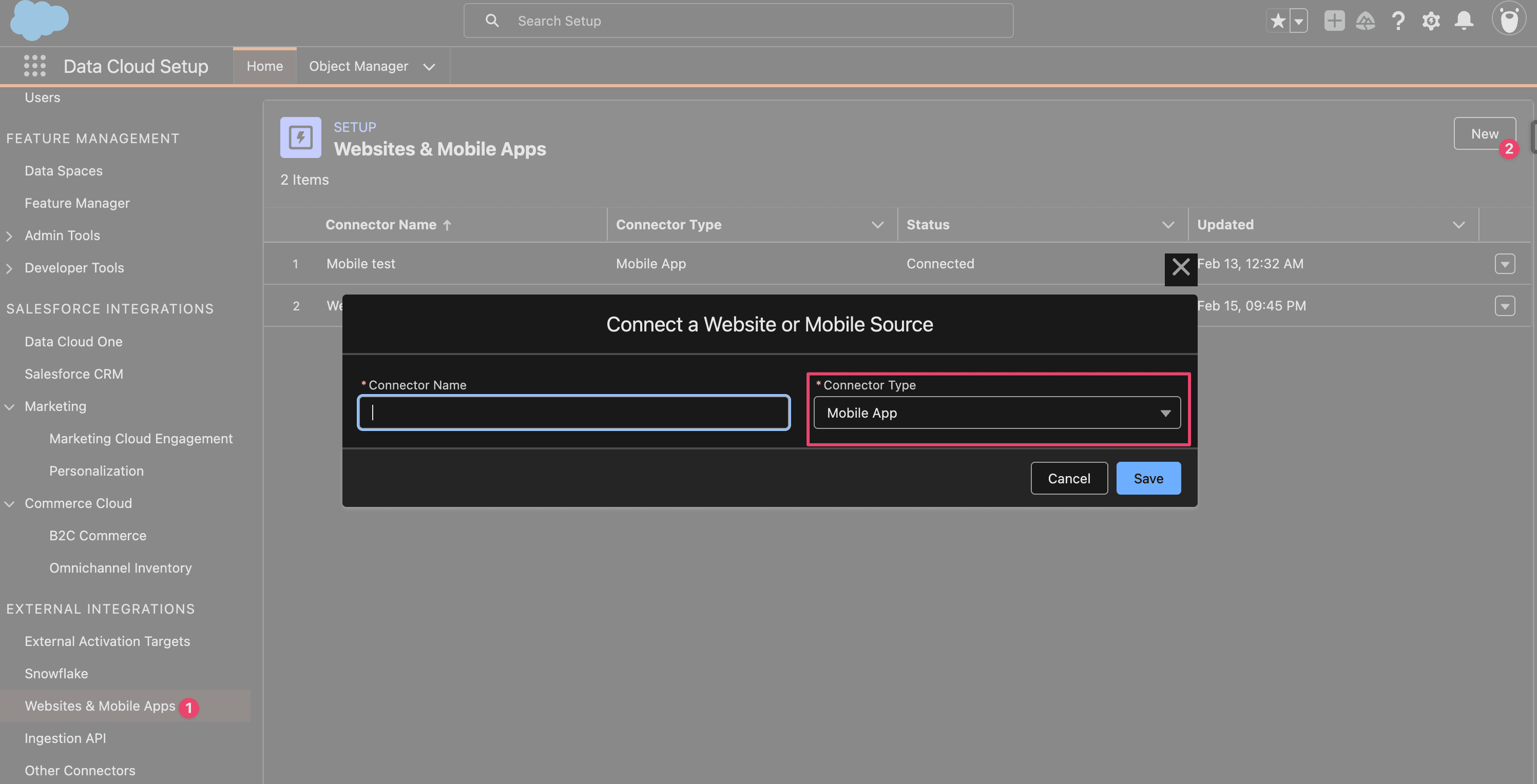Screen dimensions: 1537x784
Task: Click Cancel in the dialog
Action: (1069, 478)
